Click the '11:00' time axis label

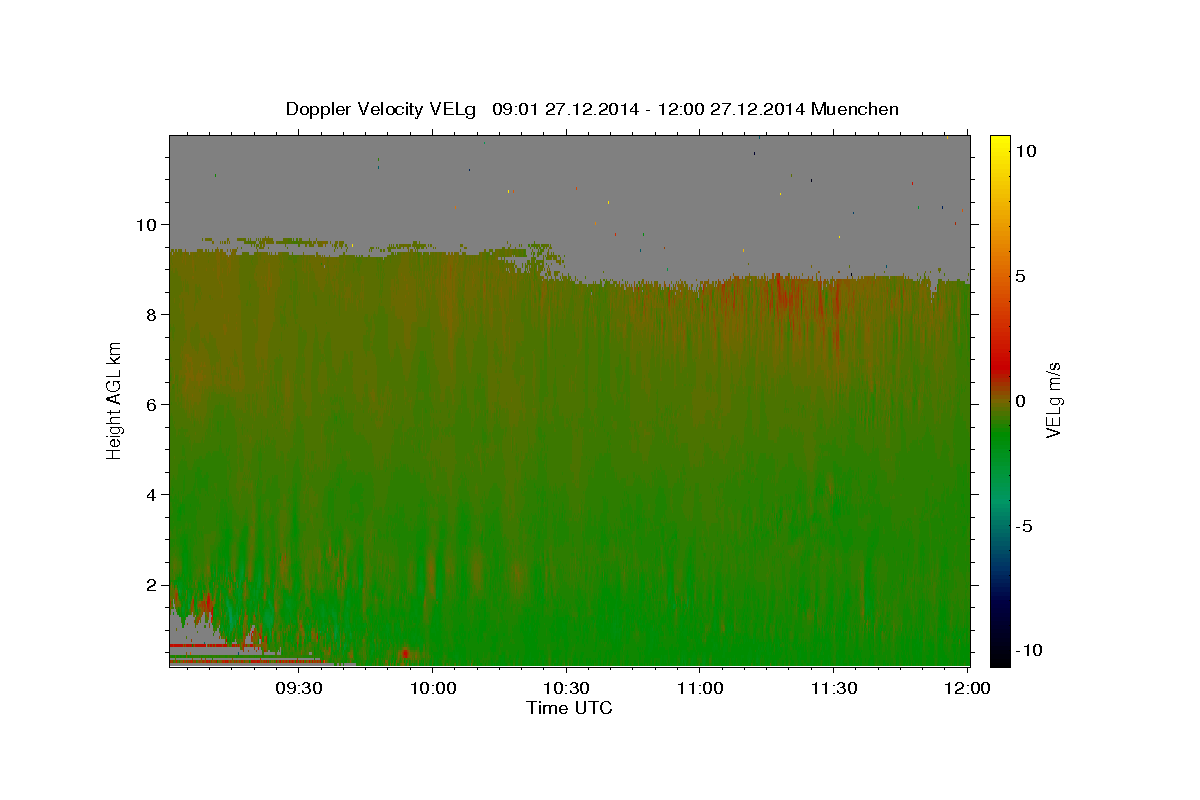point(700,688)
